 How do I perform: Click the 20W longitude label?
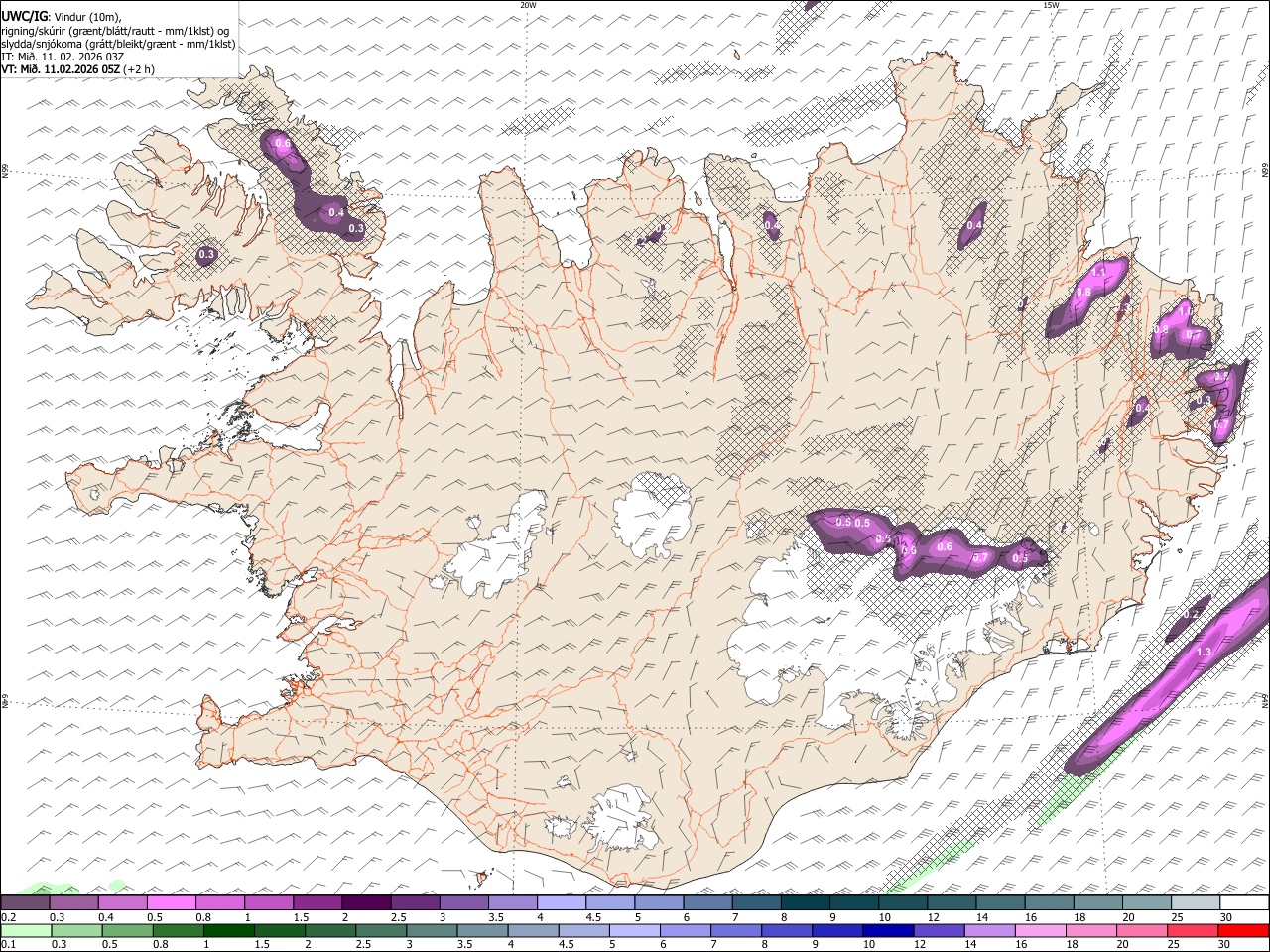click(528, 5)
